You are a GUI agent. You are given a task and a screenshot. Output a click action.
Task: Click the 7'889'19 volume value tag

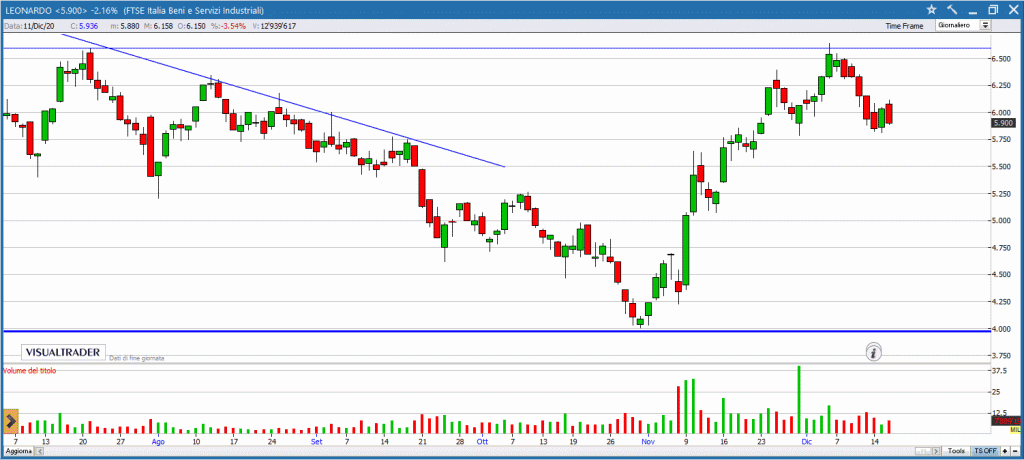[1006, 421]
